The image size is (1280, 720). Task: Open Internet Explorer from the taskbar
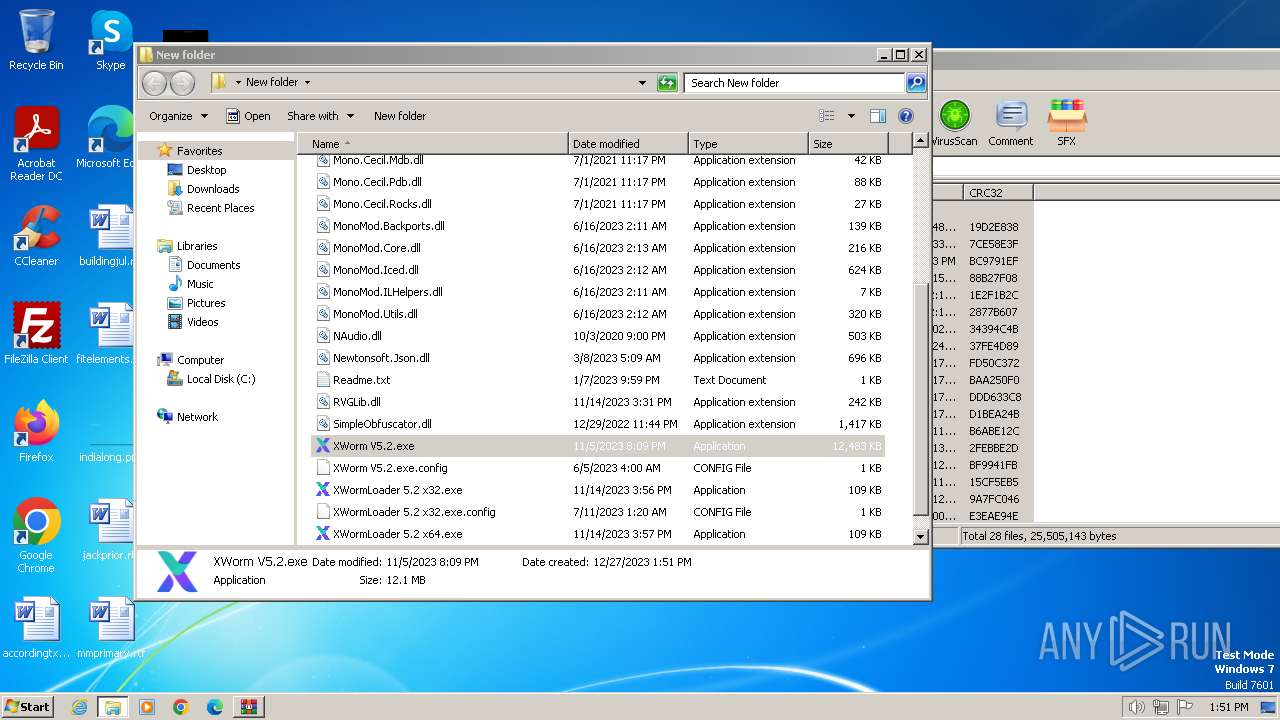pyautogui.click(x=79, y=707)
